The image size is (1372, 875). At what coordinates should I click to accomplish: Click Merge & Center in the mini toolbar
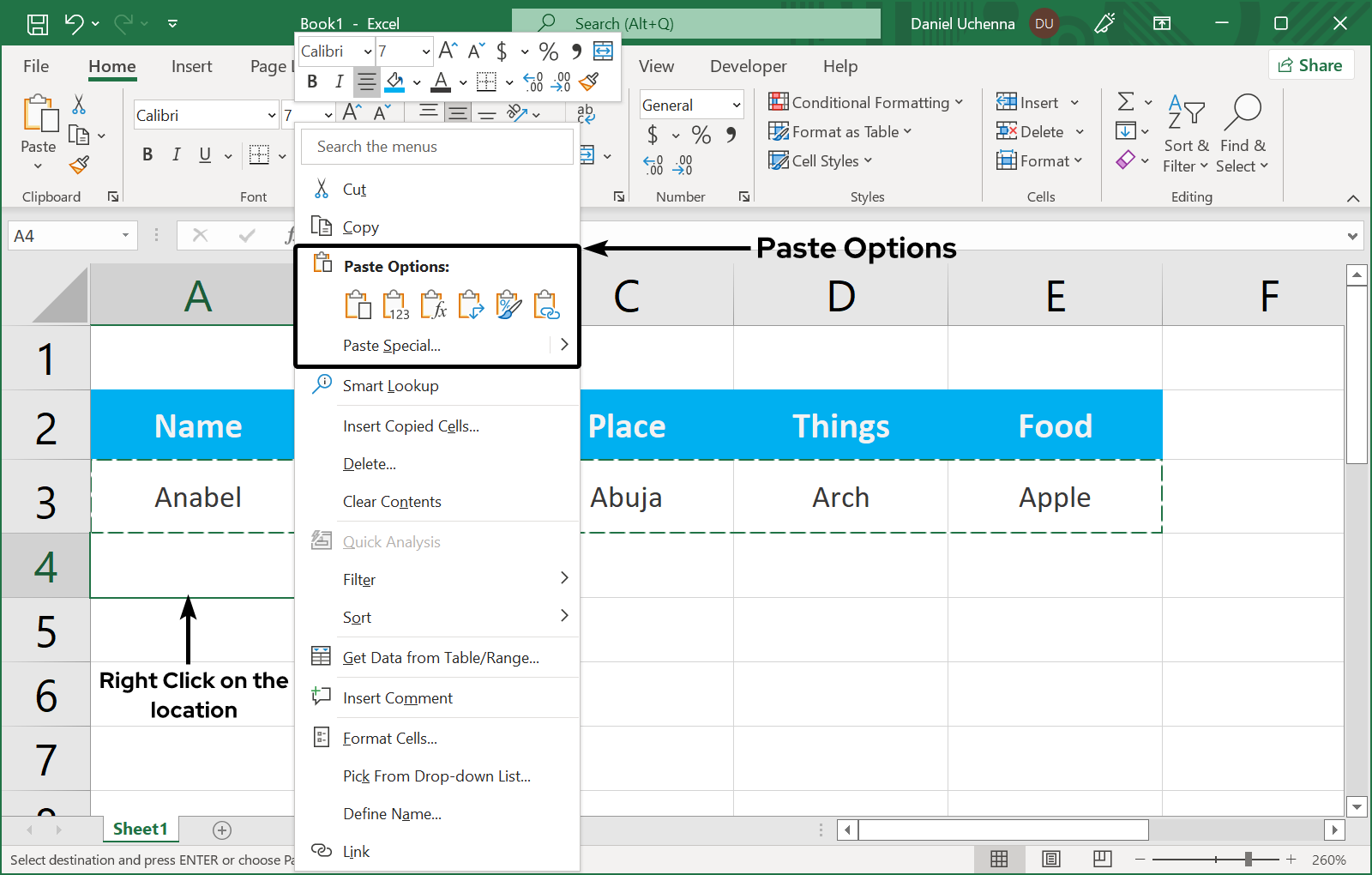coord(603,51)
